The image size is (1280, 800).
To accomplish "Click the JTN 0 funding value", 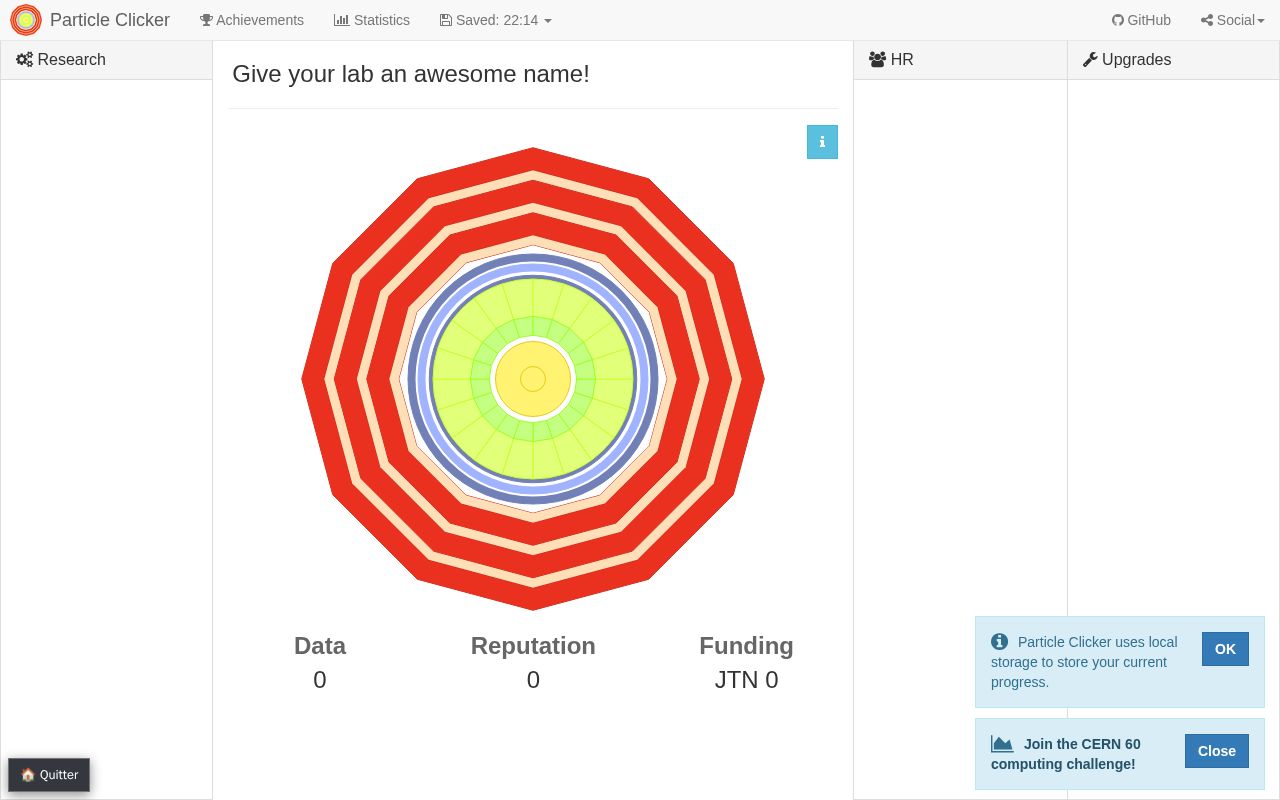I will pyautogui.click(x=746, y=680).
